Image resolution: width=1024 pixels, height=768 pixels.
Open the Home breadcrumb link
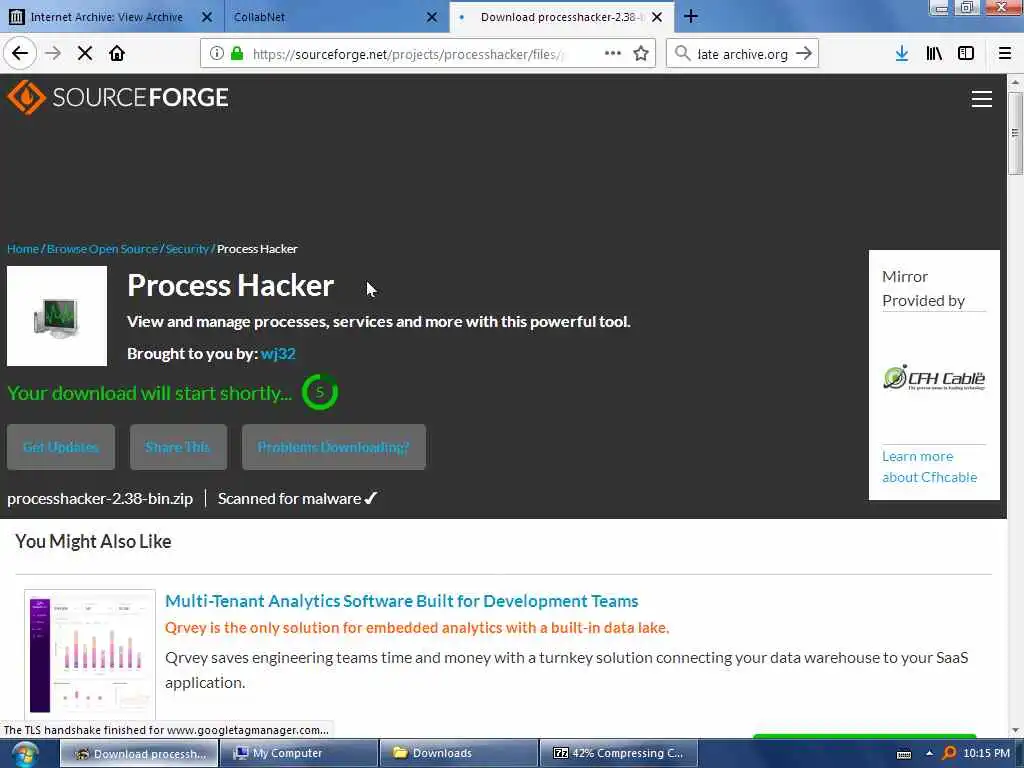coord(23,249)
